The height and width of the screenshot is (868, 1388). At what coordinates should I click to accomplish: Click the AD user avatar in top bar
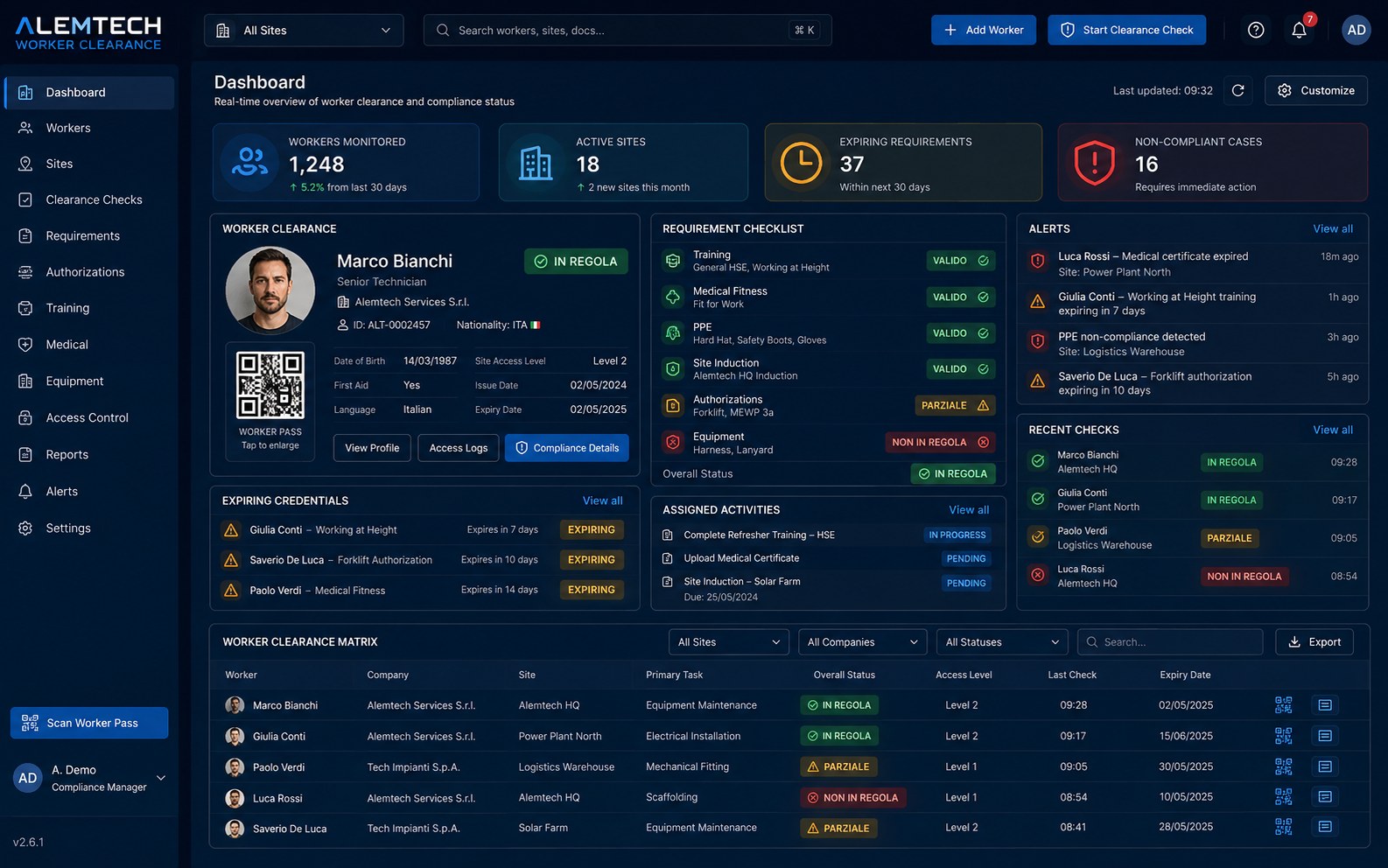click(1356, 30)
